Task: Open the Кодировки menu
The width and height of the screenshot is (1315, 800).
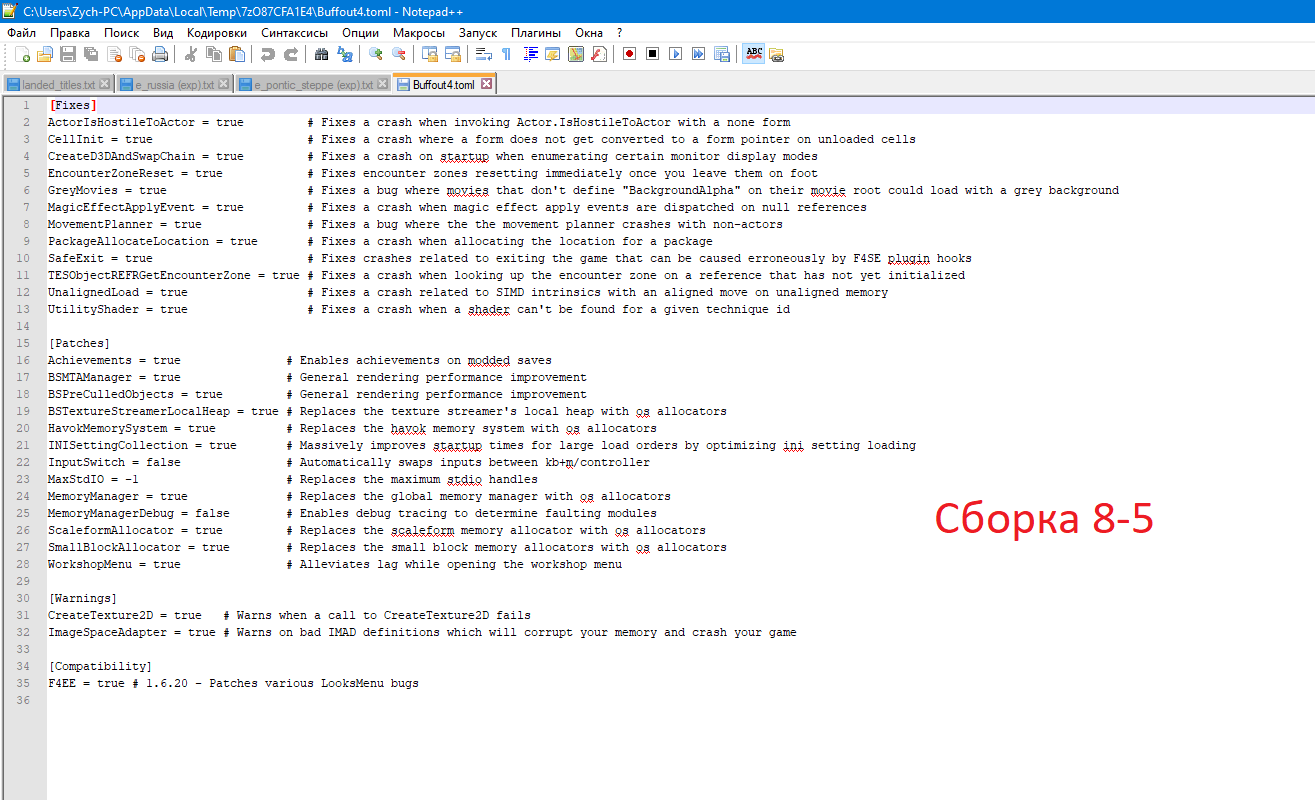Action: 216,33
